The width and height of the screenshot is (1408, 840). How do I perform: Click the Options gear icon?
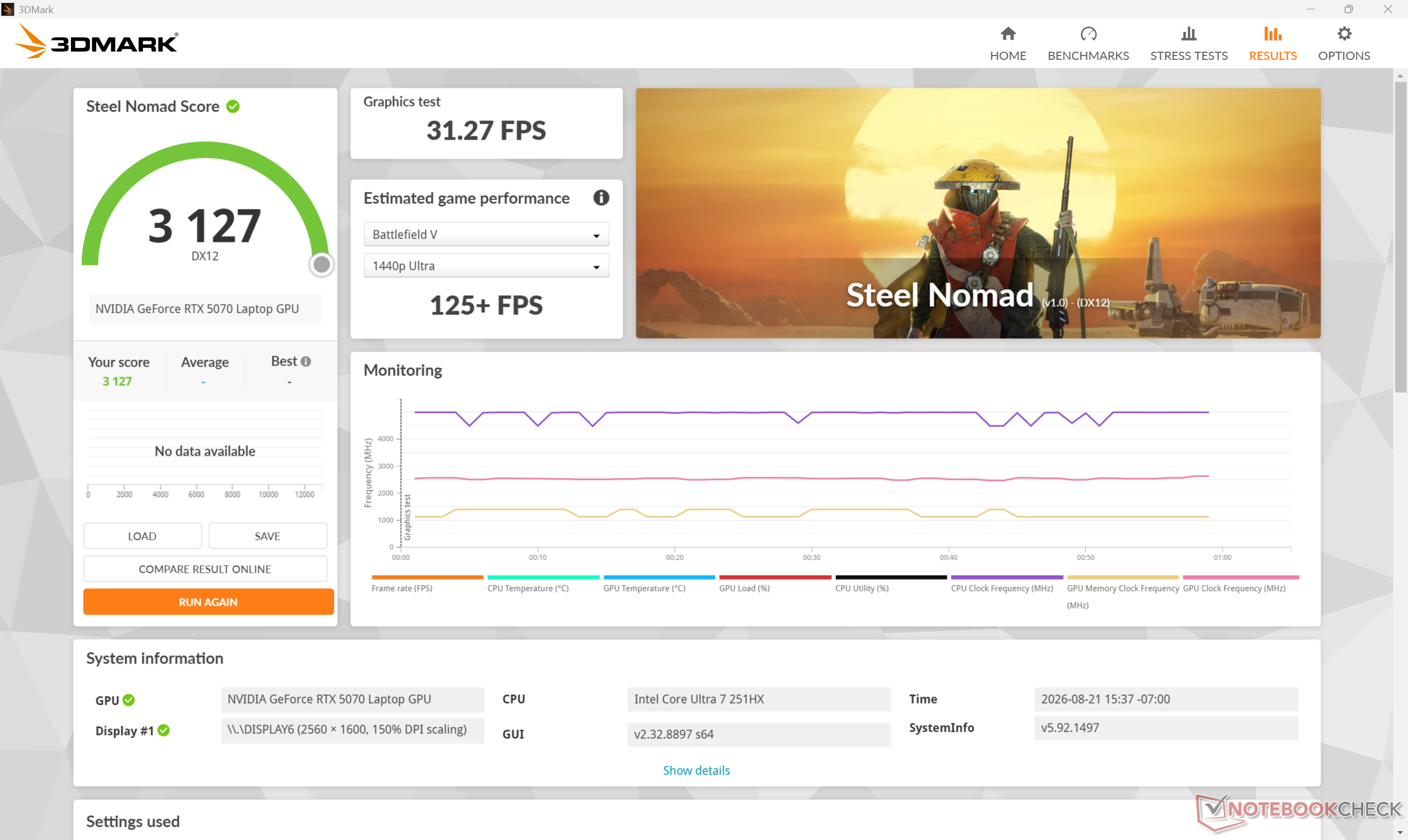click(1344, 34)
